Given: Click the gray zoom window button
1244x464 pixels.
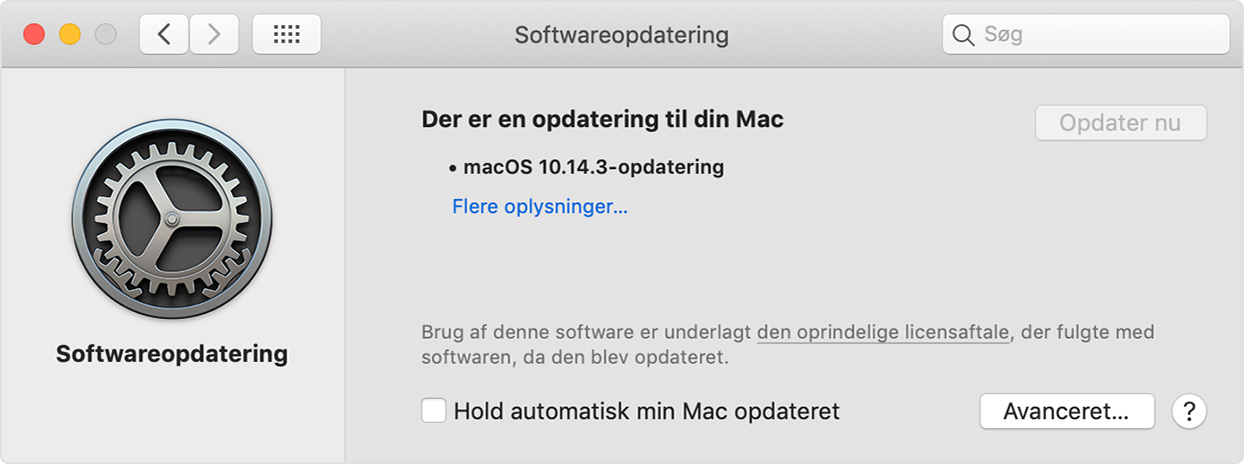Looking at the screenshot, I should [x=105, y=35].
